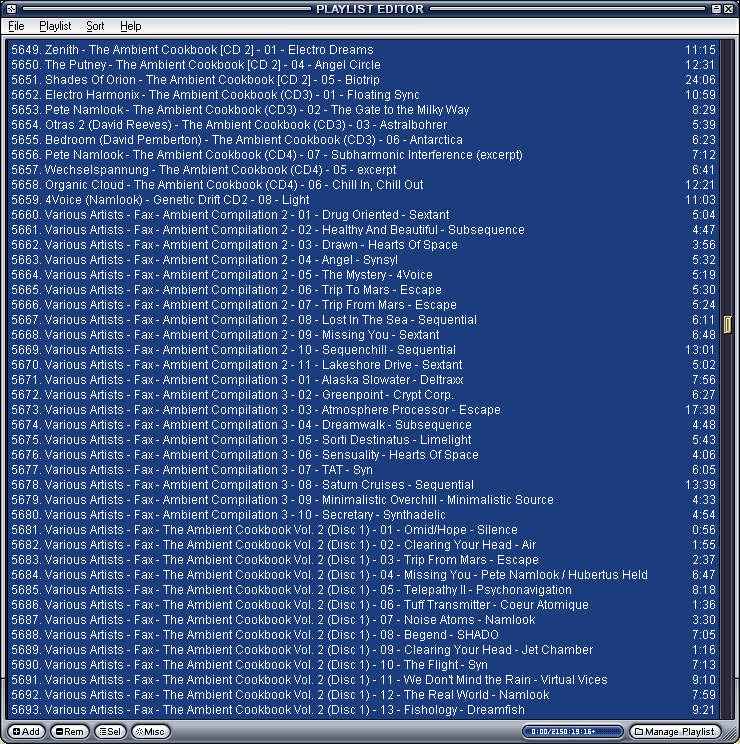Viewport: 740px width, 744px height.
Task: Select track 5670 Lakeshore Drive - Sextant
Action: (363, 365)
